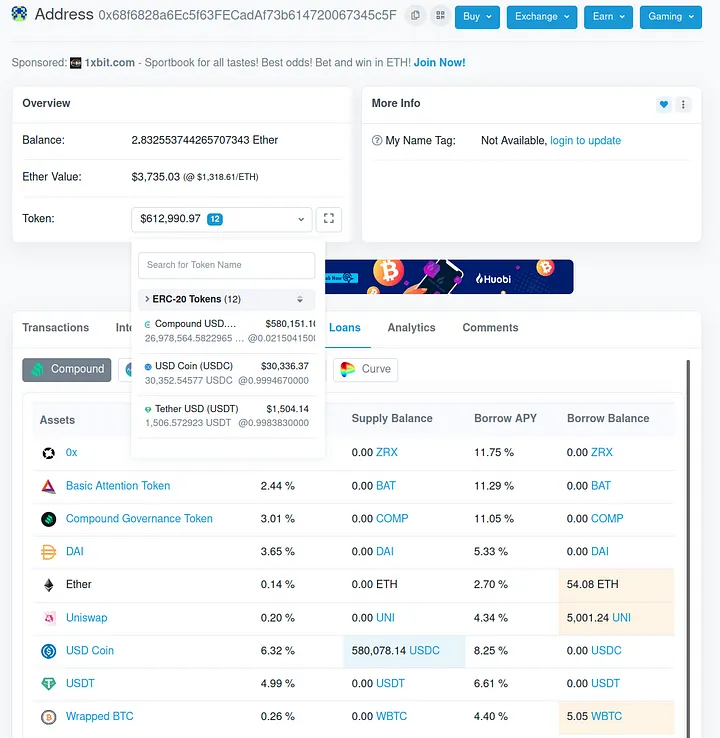This screenshot has width=720, height=738.
Task: Select the Curve protocol button
Action: click(365, 369)
